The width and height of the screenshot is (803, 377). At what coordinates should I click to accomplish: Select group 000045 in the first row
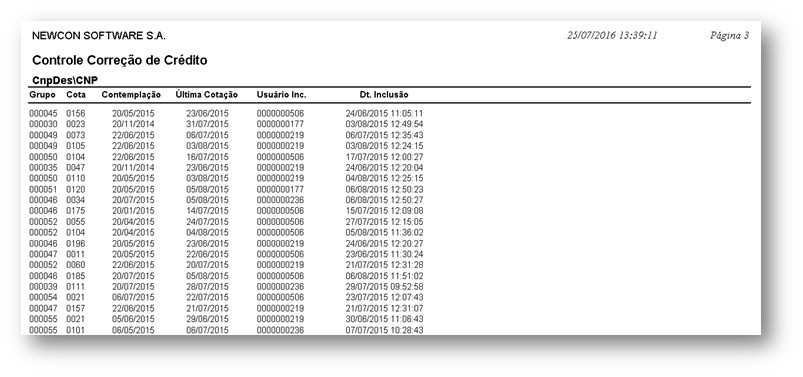pyautogui.click(x=43, y=113)
